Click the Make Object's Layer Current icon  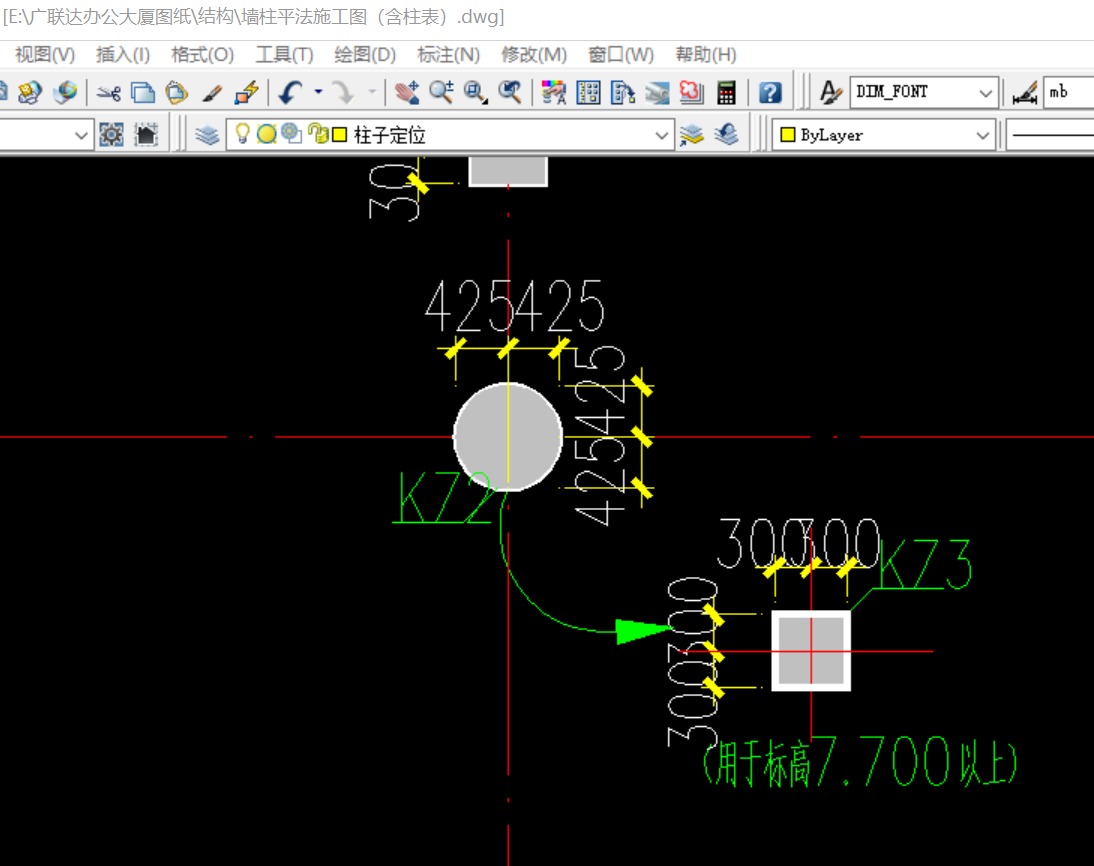[691, 134]
